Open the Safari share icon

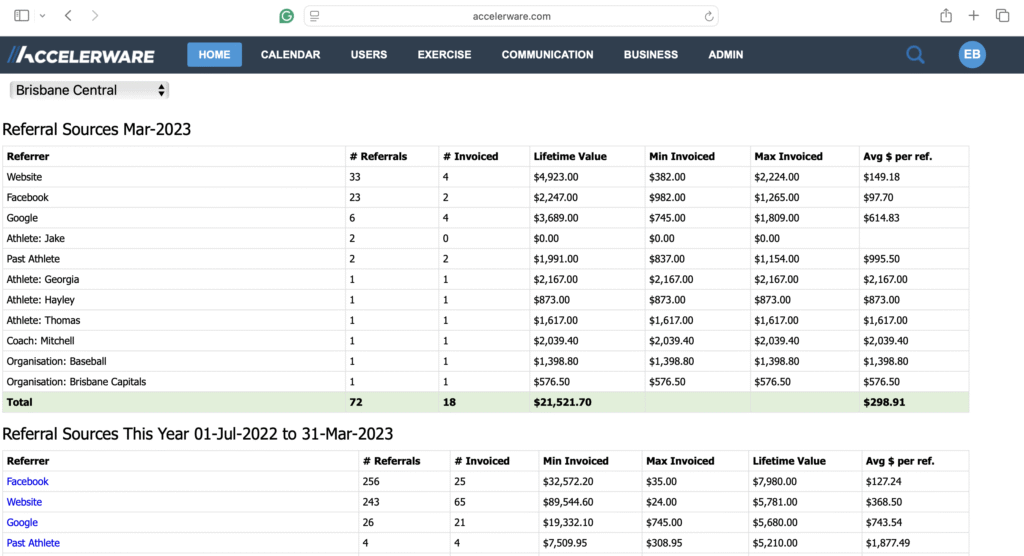[945, 16]
